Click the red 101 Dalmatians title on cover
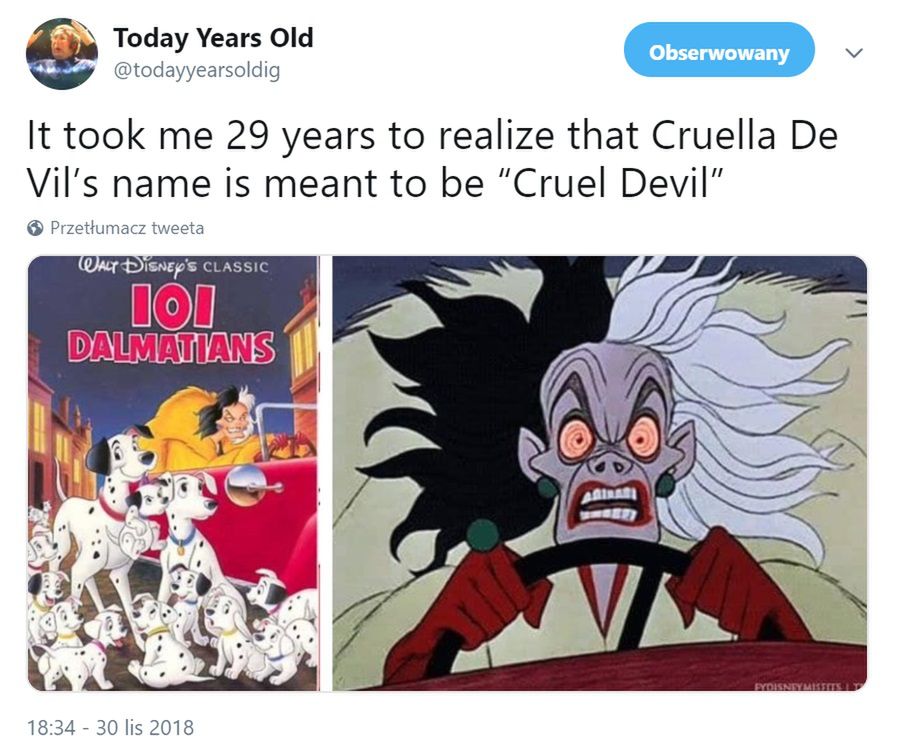The image size is (905, 751). tap(171, 325)
